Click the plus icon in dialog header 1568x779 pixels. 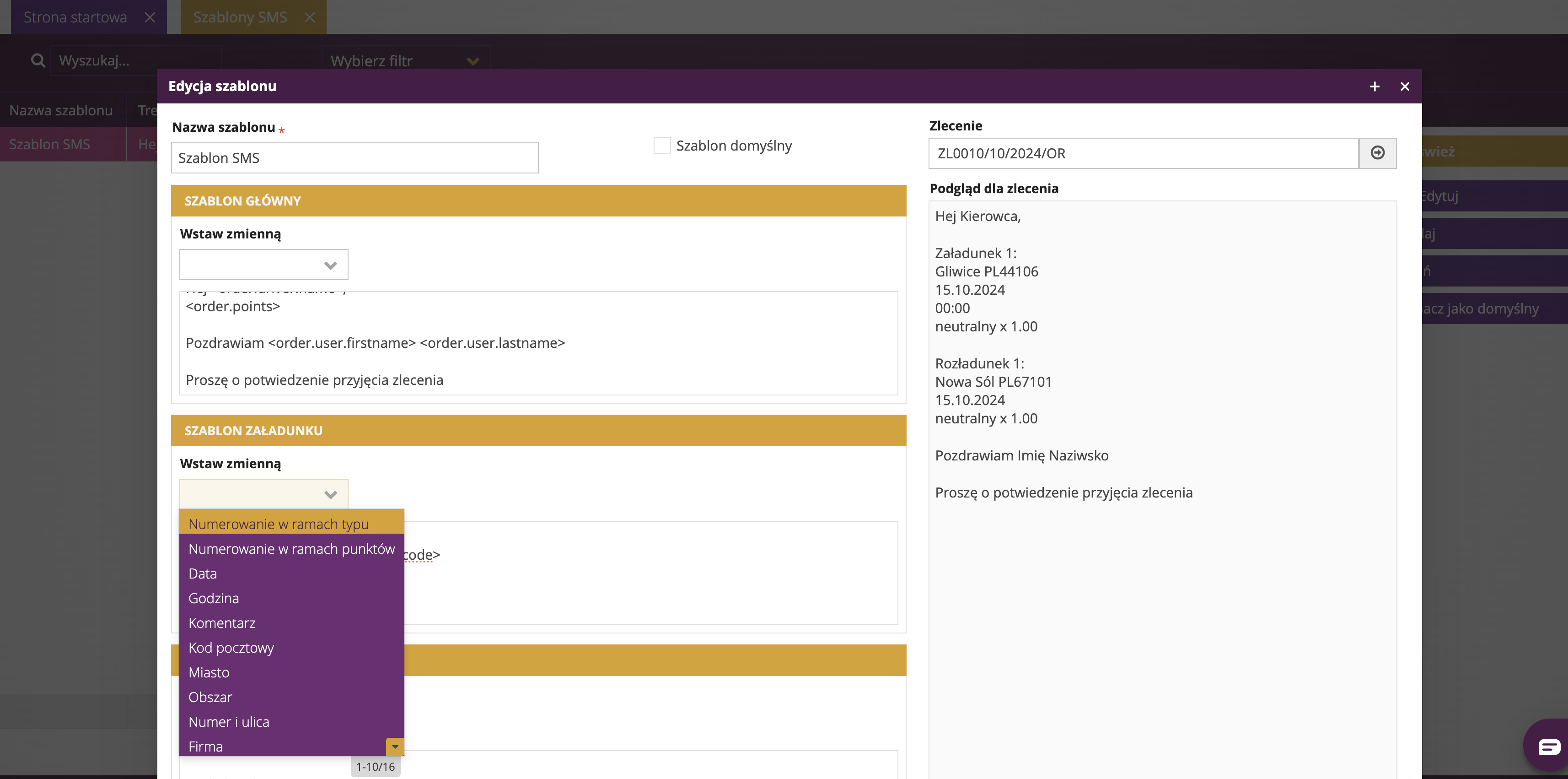1375,87
